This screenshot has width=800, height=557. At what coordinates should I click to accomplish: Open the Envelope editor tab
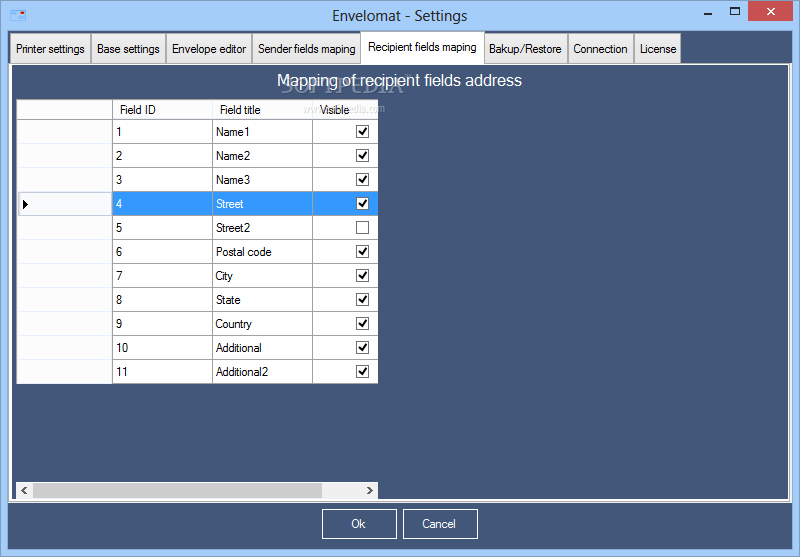coord(209,49)
